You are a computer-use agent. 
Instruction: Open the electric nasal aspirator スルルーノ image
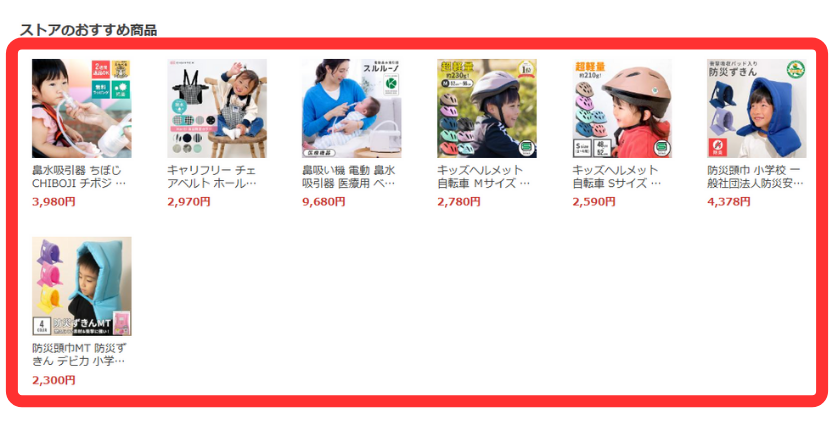click(x=352, y=108)
